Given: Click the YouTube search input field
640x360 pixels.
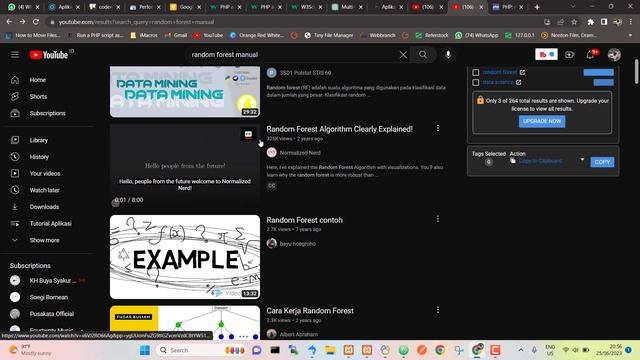Looking at the screenshot, I should 294,55.
